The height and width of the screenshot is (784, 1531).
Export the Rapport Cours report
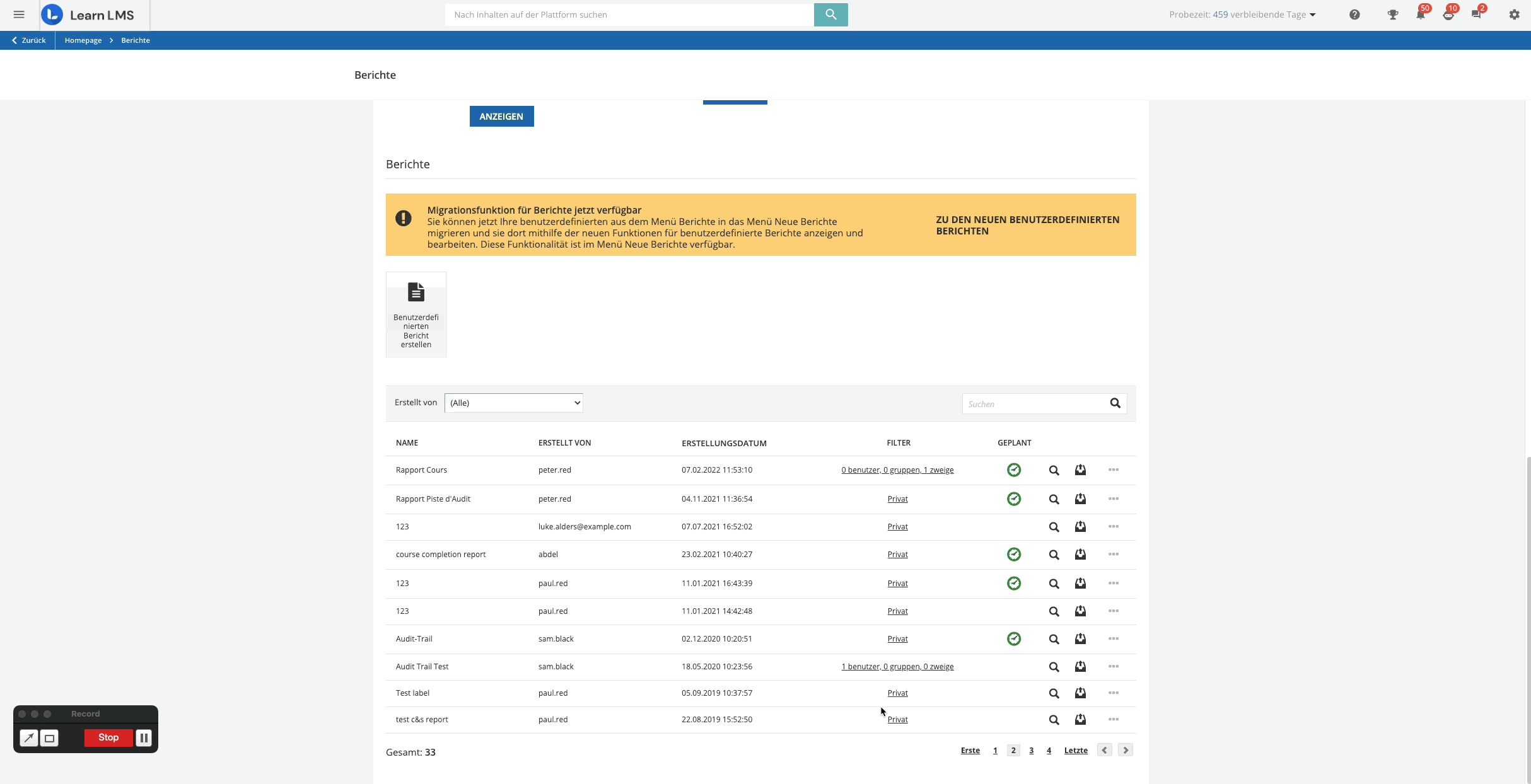(1080, 470)
